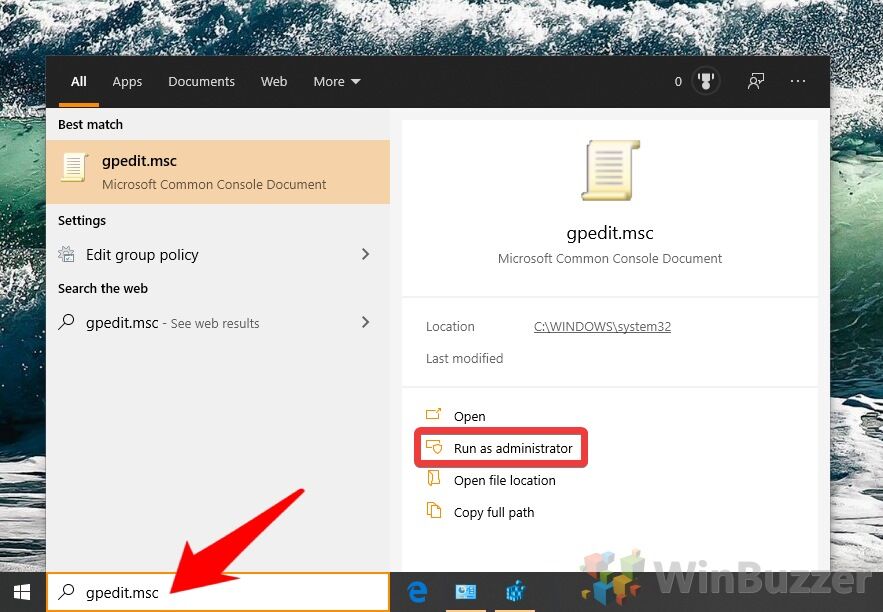The width and height of the screenshot is (883, 612).
Task: Click the Open file location folder icon
Action: click(x=434, y=479)
